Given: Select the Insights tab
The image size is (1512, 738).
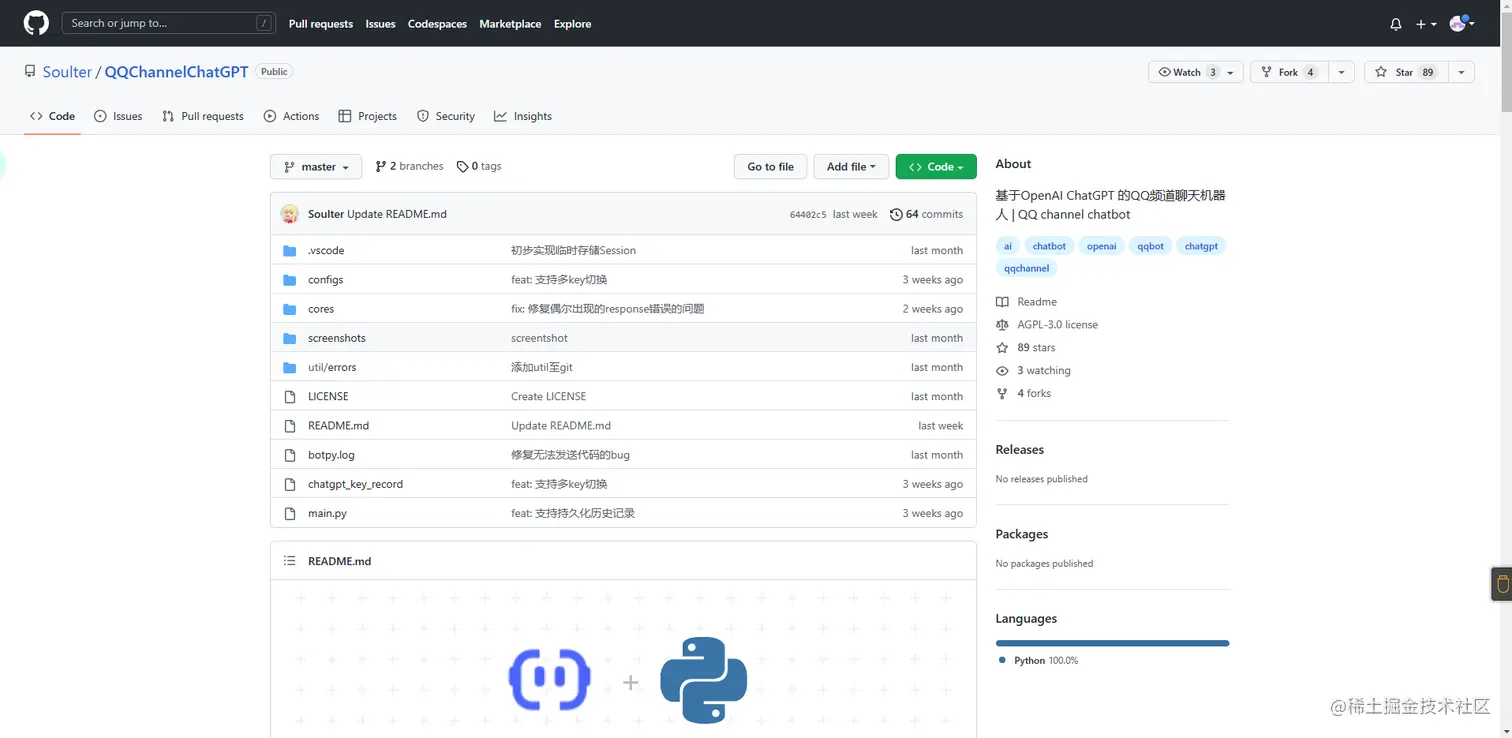Looking at the screenshot, I should click(522, 116).
